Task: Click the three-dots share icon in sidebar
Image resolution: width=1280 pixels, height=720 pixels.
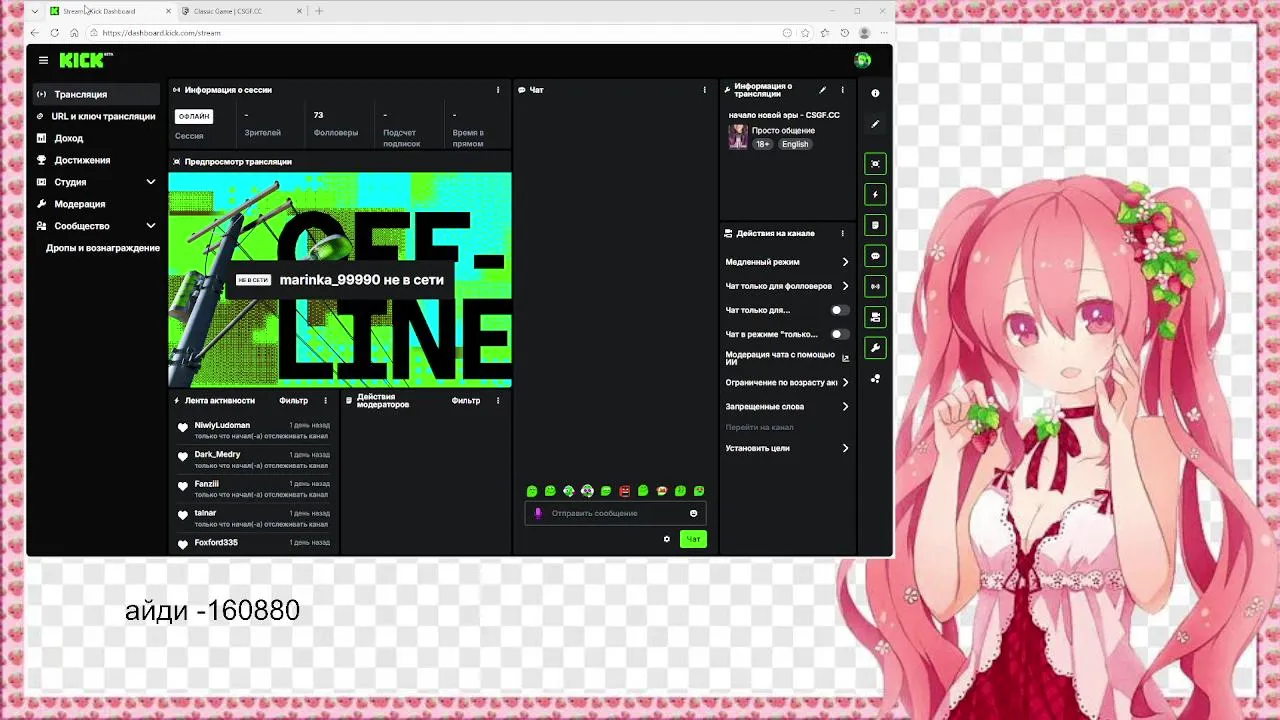Action: (875, 379)
